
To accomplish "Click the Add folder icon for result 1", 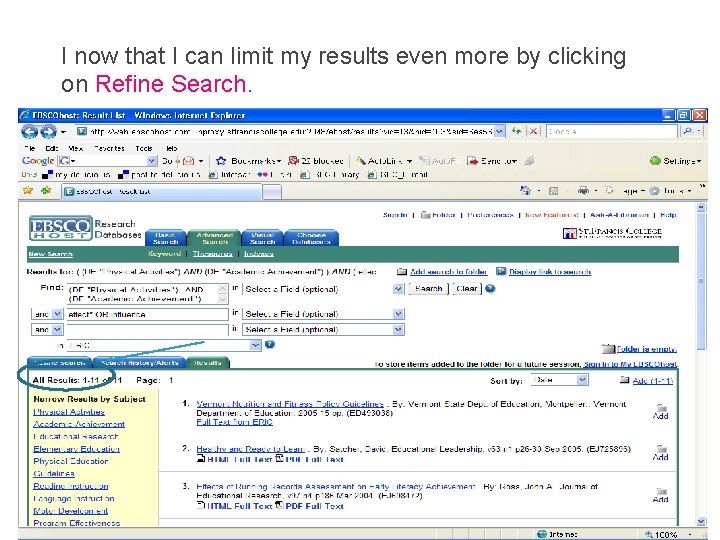I will pos(661,407).
